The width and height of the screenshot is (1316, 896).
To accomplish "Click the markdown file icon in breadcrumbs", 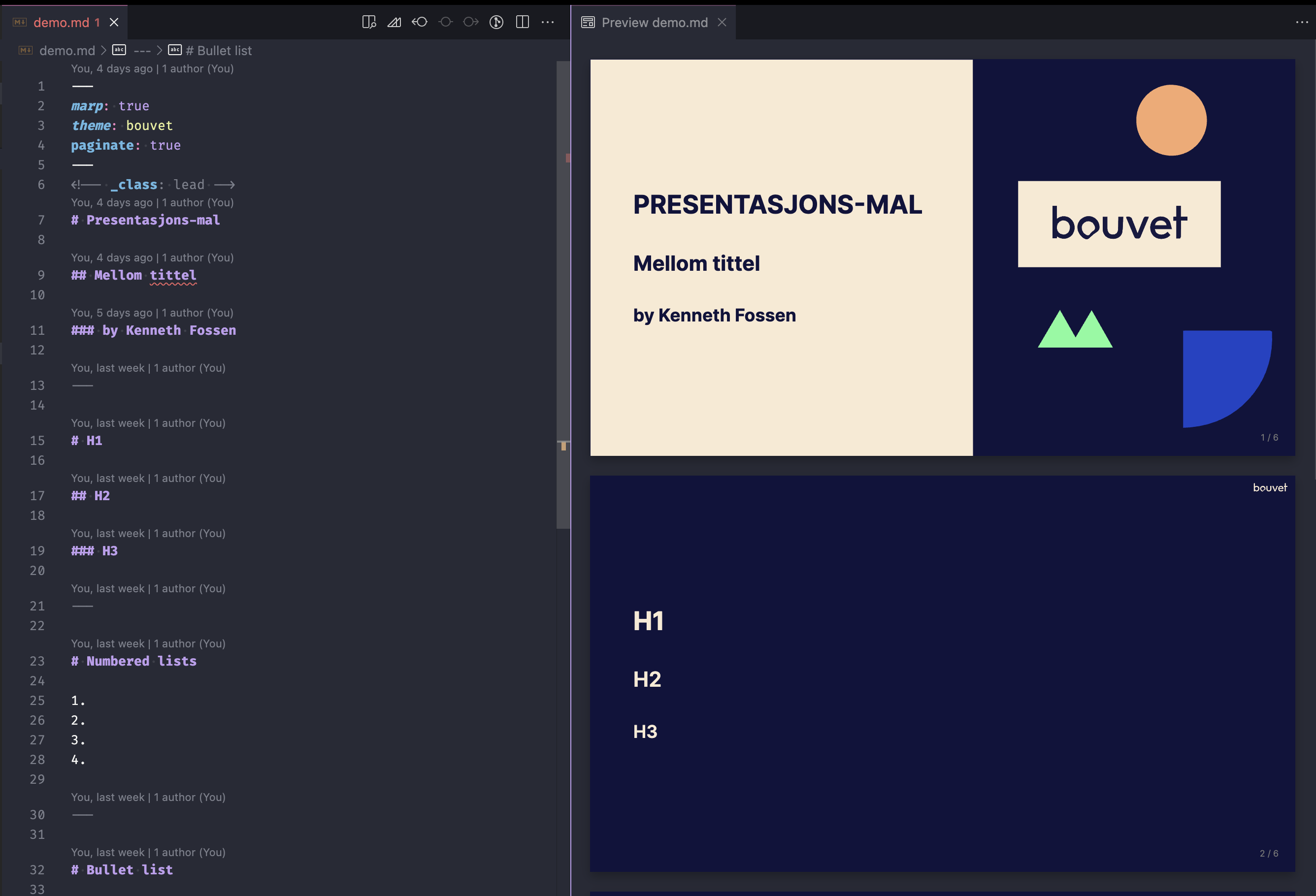I will coord(26,50).
